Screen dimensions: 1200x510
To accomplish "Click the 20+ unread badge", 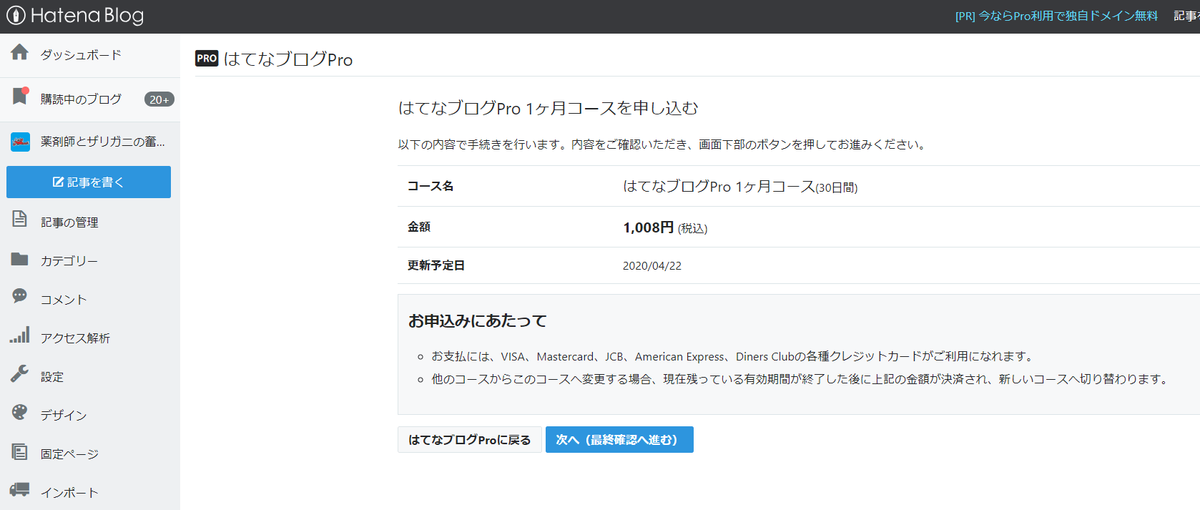I will coord(160,99).
